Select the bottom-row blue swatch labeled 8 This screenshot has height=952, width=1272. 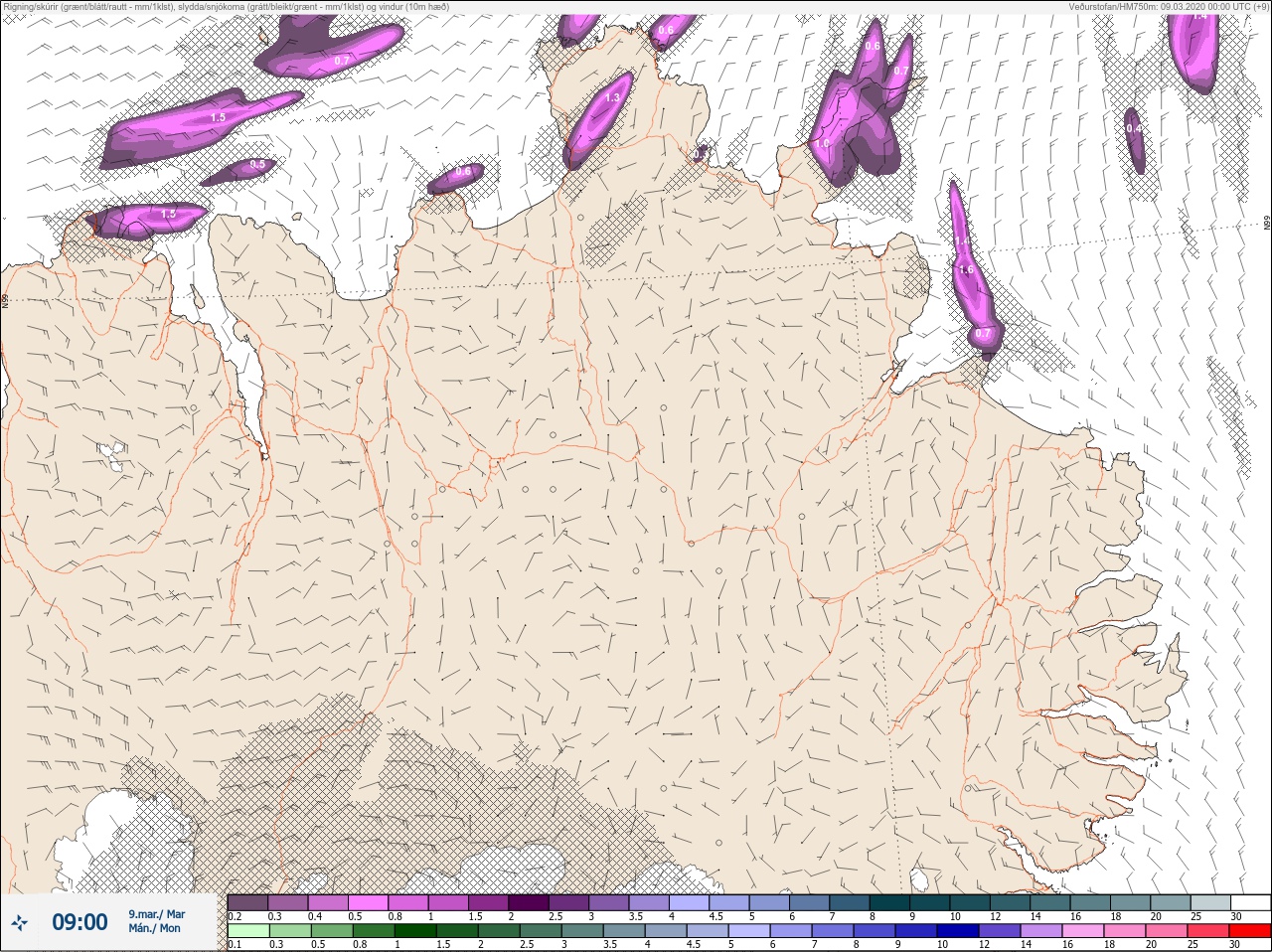point(874,931)
